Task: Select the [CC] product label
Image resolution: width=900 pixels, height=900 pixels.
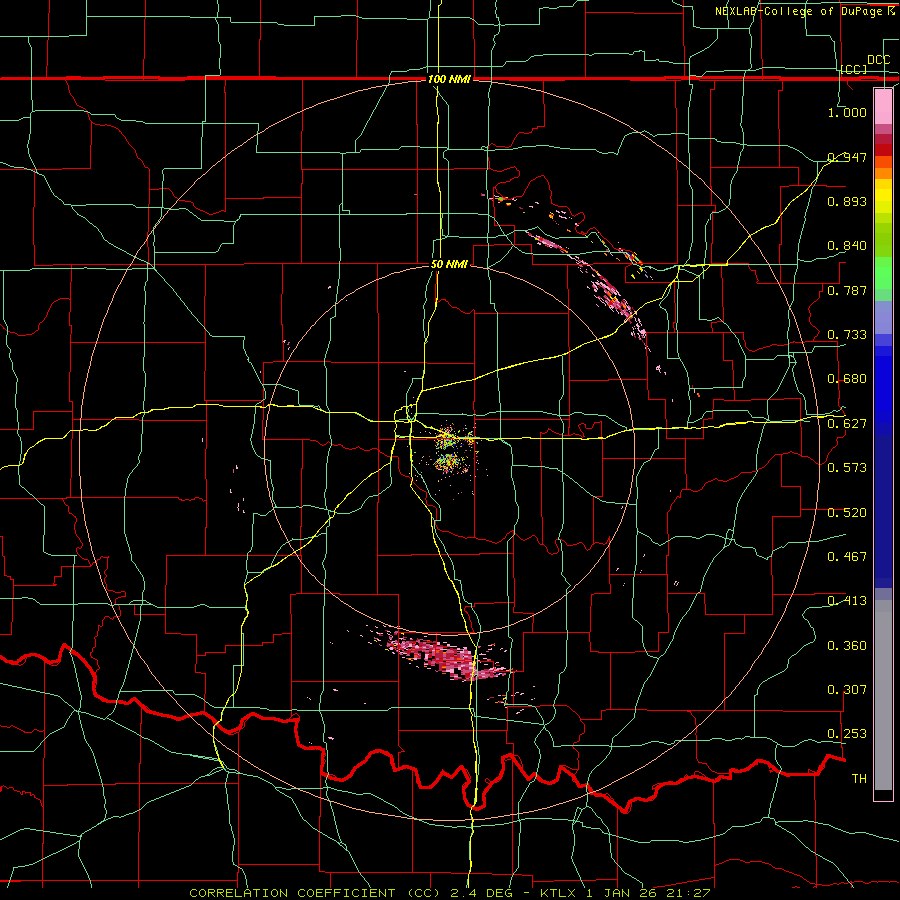Action: coord(853,69)
